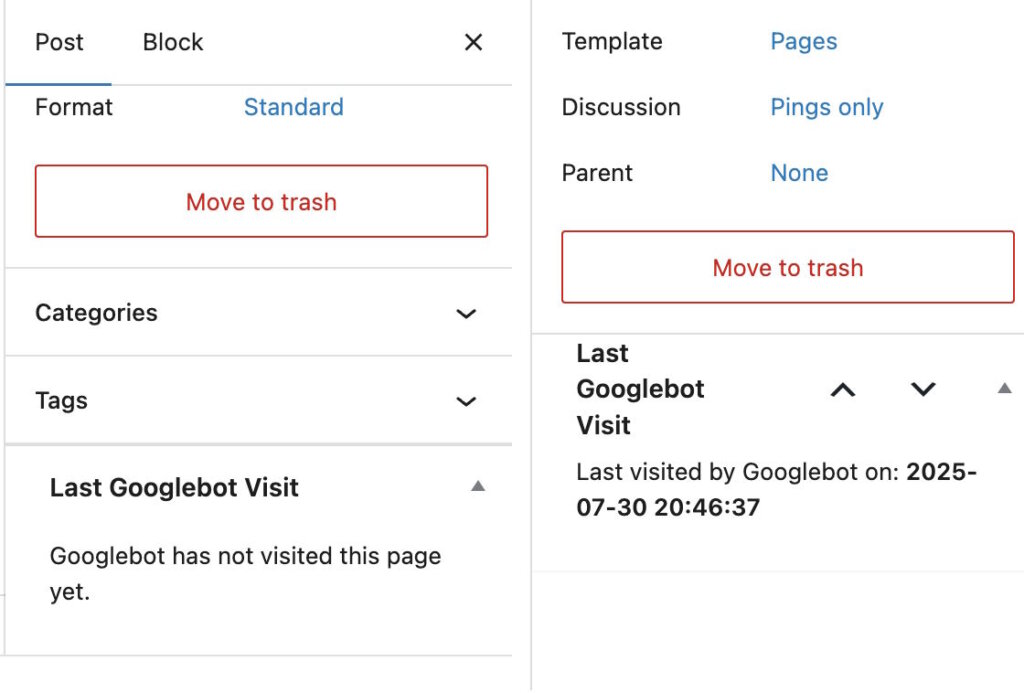The height and width of the screenshot is (693, 1024).
Task: Click the down arrow on Last Googlebot Visit box
Action: tap(921, 389)
